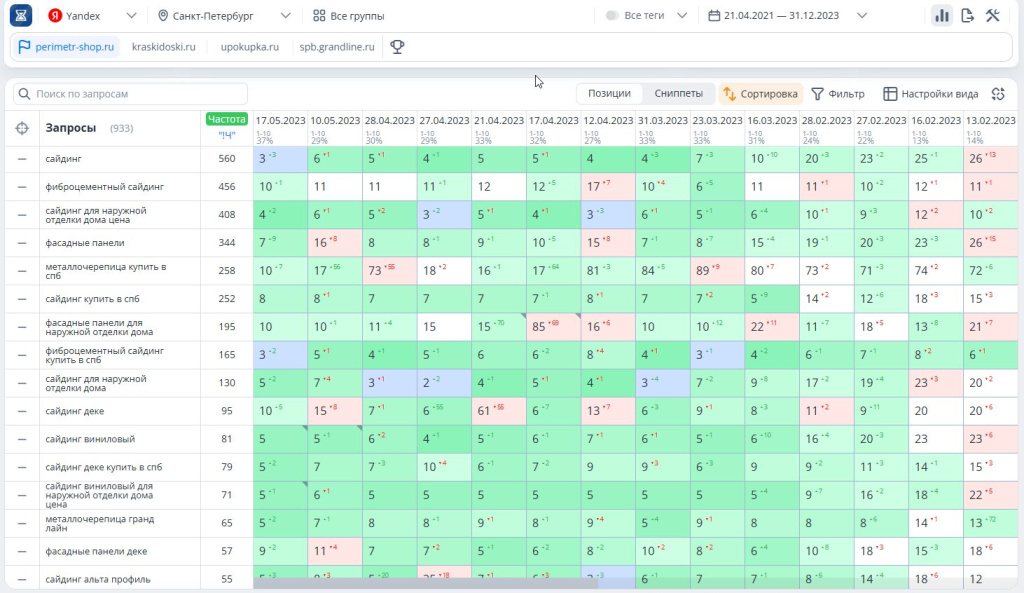The height and width of the screenshot is (593, 1024).
Task: Click the Поиск по запросам search field
Action: [x=116, y=94]
